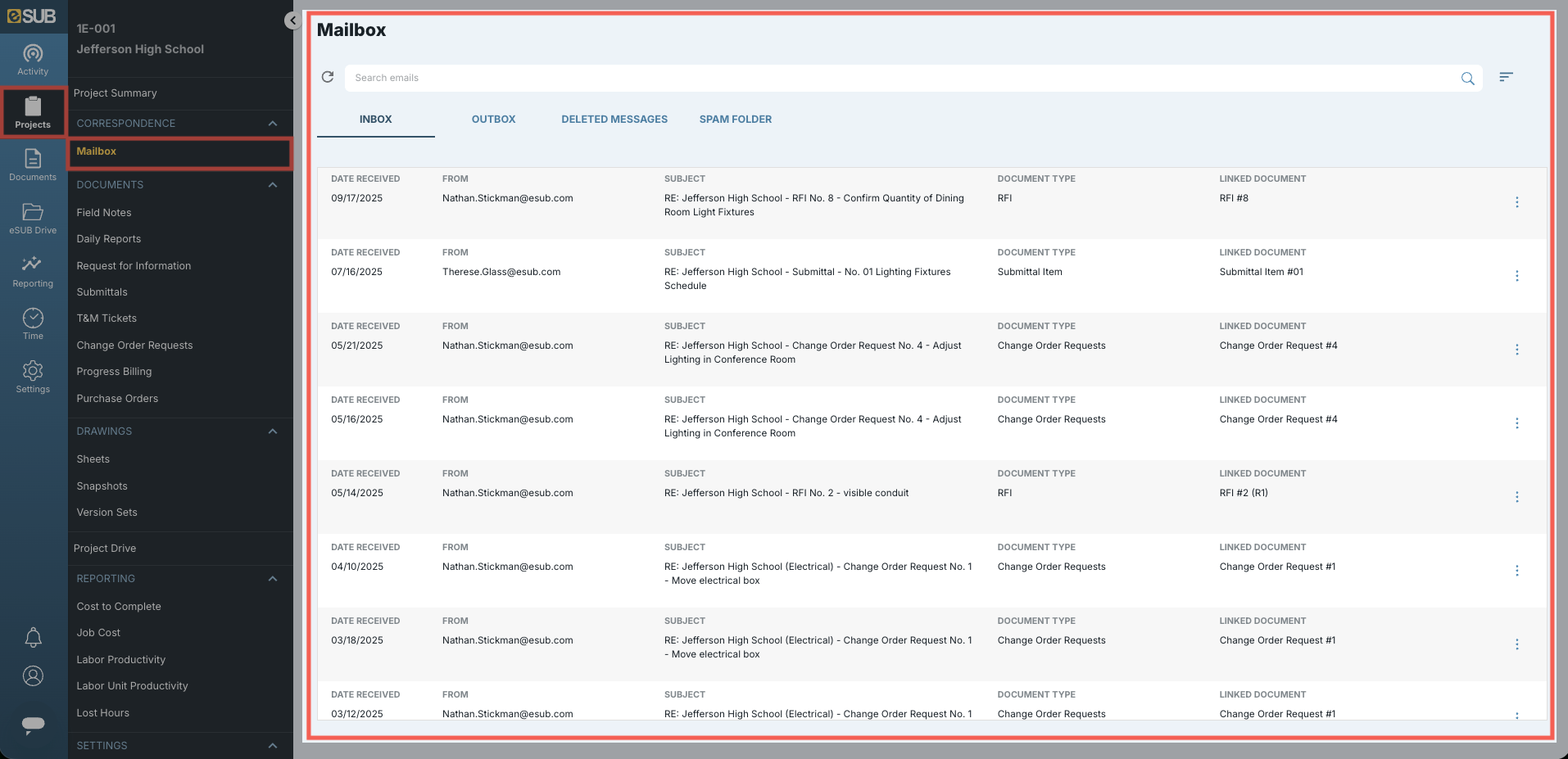Open the Projects section
1568x759 pixels.
[x=33, y=113]
